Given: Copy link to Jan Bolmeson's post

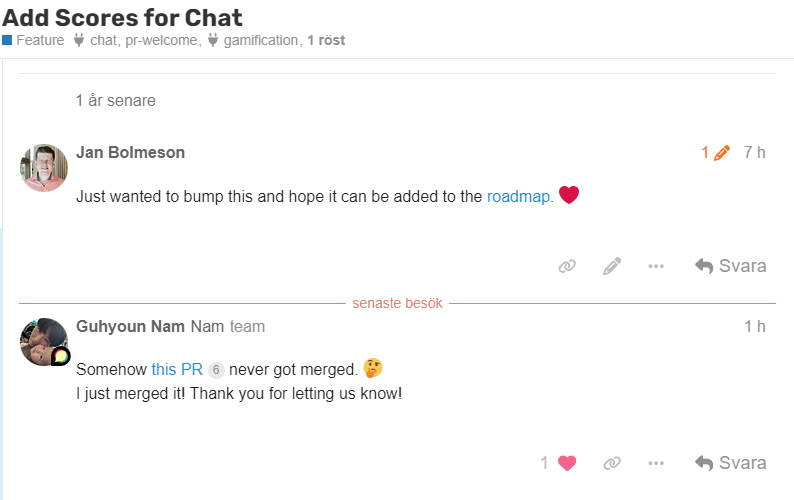Looking at the screenshot, I should pos(567,266).
